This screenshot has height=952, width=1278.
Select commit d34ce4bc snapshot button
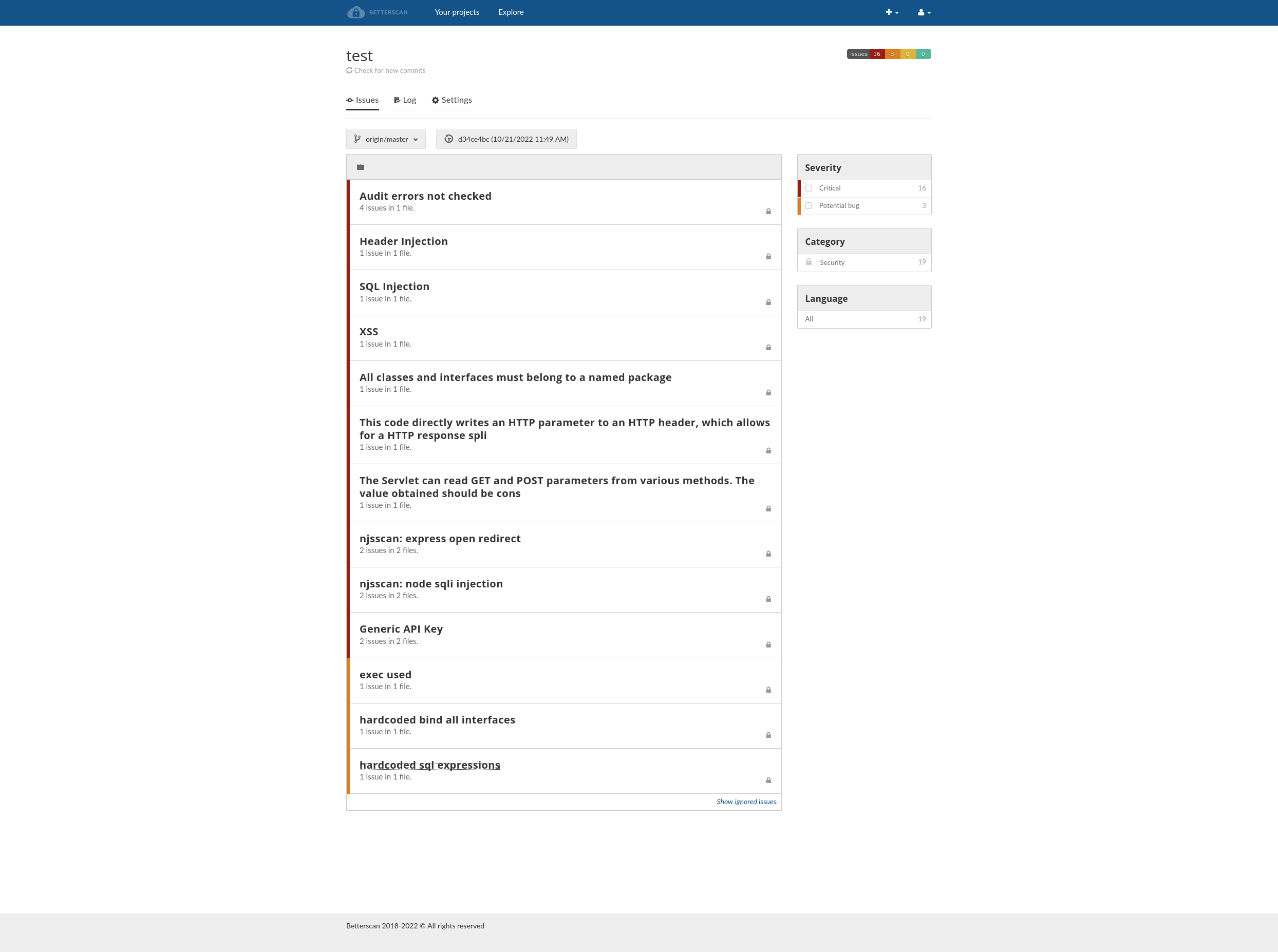click(x=506, y=139)
